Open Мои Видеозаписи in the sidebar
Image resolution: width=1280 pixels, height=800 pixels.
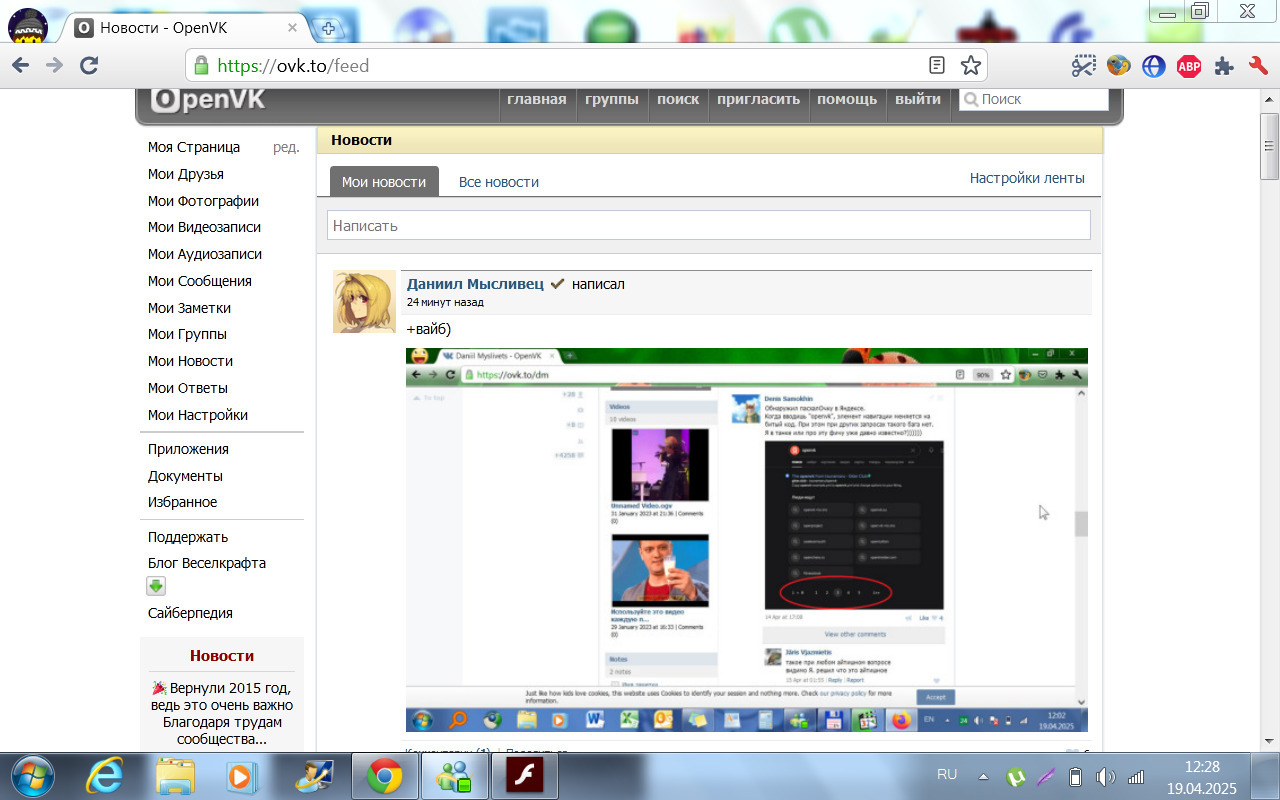pos(204,227)
